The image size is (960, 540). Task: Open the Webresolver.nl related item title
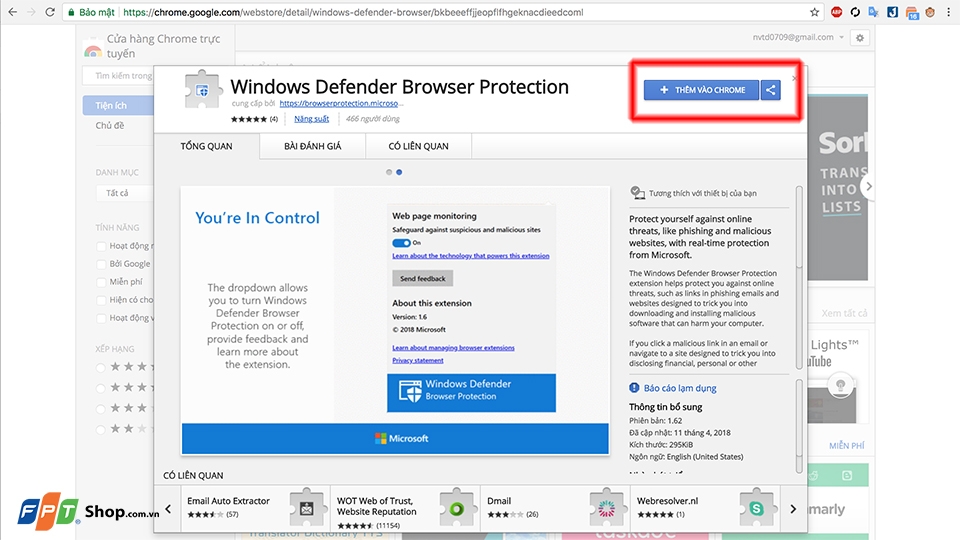click(667, 501)
